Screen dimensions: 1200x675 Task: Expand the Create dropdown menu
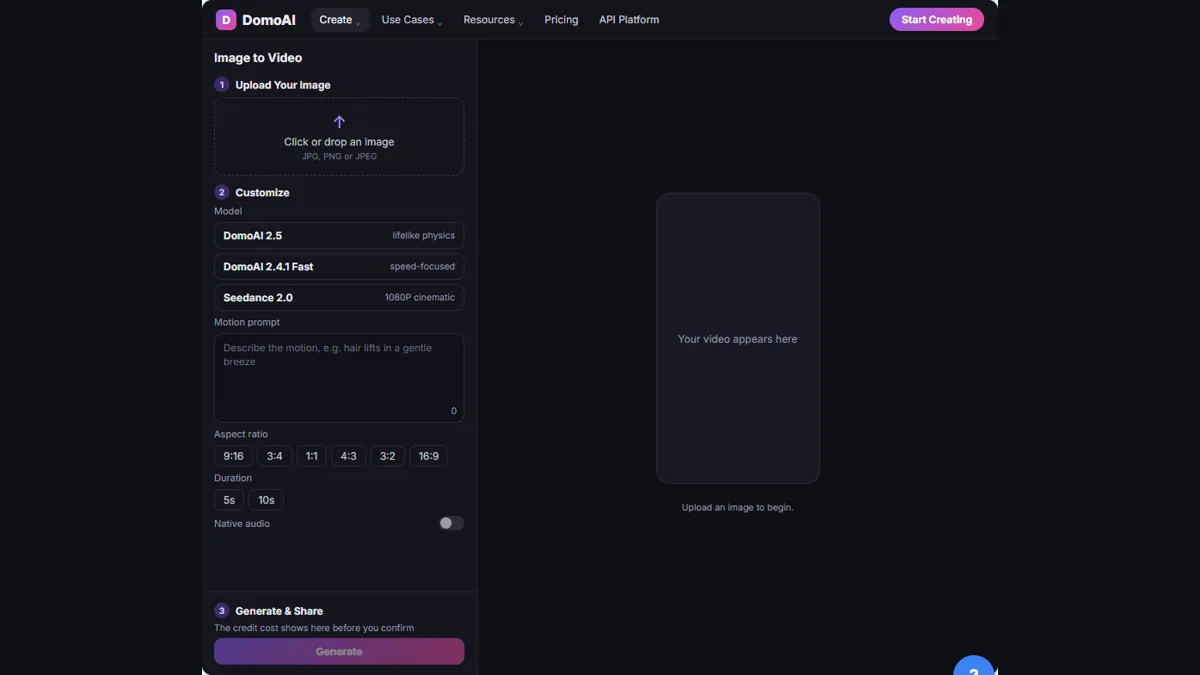[340, 20]
